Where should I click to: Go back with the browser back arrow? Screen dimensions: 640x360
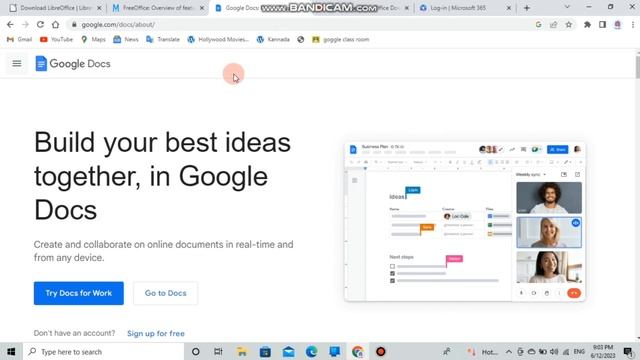(x=10, y=24)
